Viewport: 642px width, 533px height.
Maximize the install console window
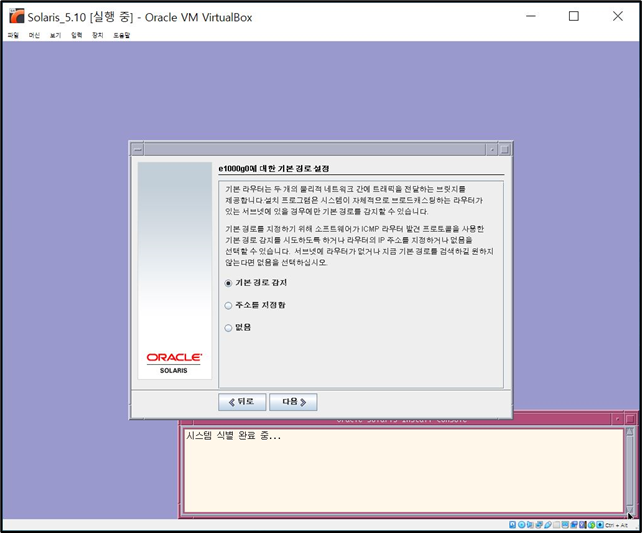pos(630,420)
